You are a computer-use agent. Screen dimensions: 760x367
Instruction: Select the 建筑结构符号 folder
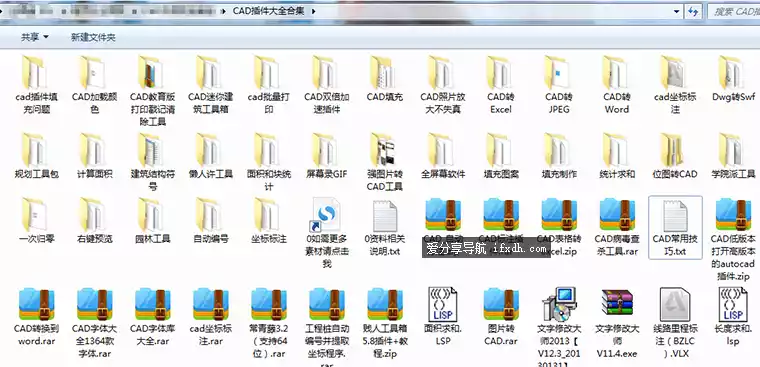(153, 162)
